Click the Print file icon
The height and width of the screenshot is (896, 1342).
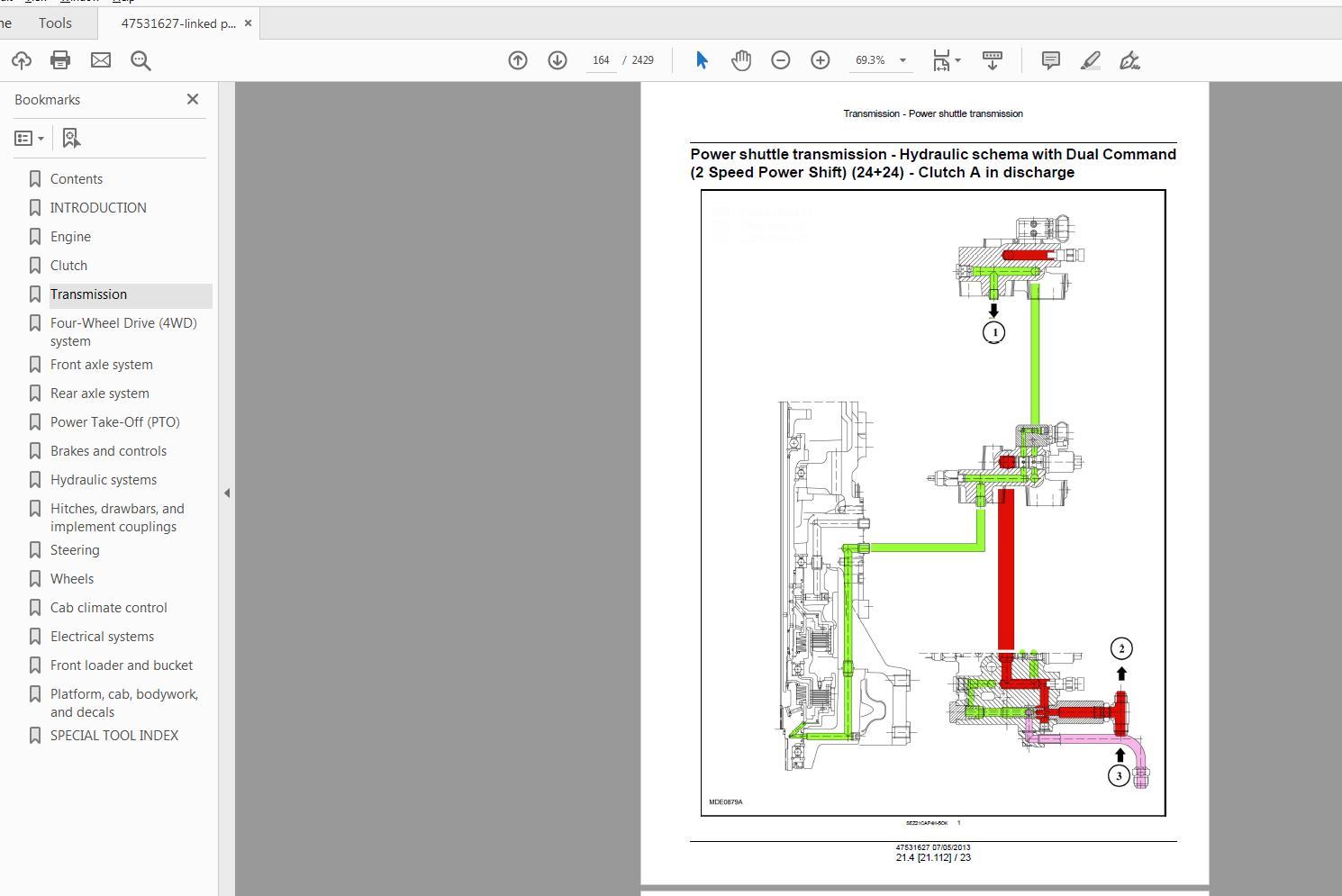60,60
